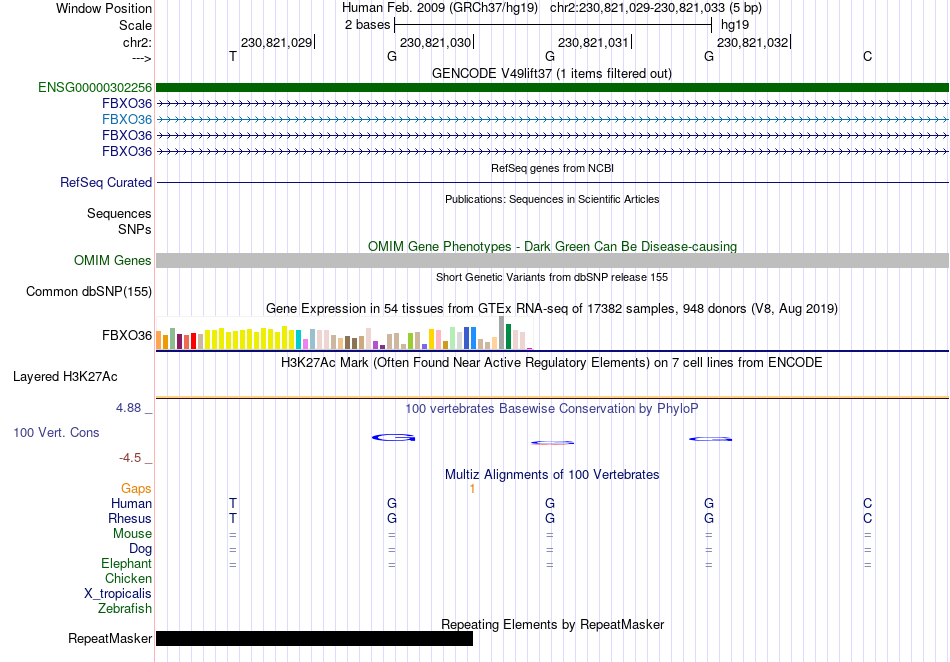
Task: Click the Chicken alignment row label
Action: tap(128, 578)
